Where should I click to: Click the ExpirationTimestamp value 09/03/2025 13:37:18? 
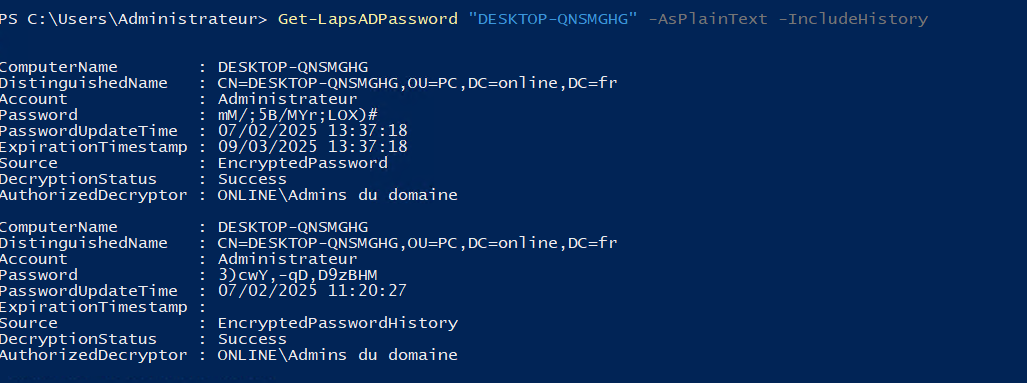click(312, 147)
